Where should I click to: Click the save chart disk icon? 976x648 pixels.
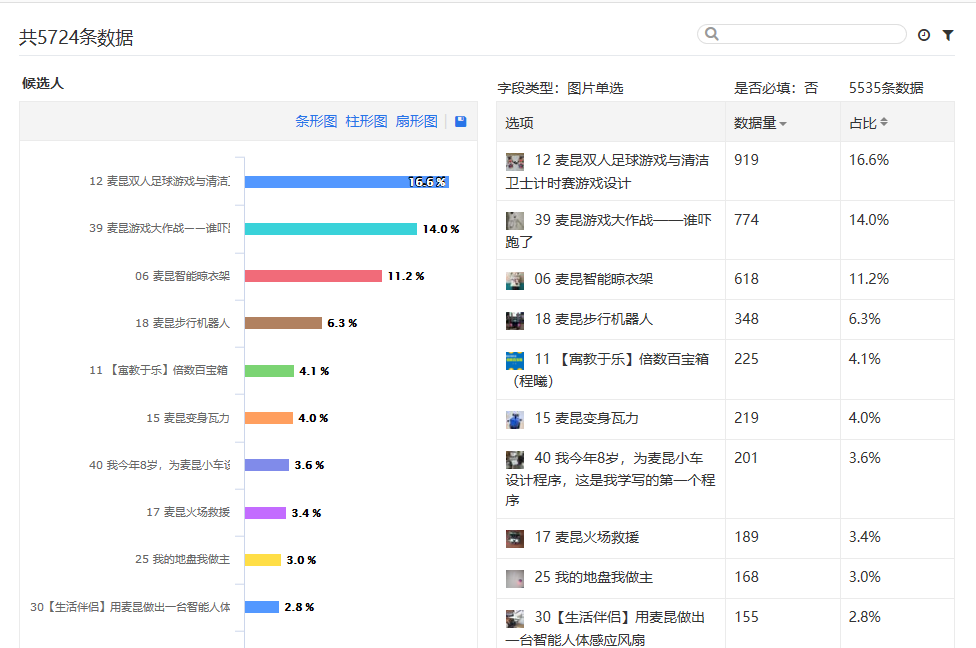coord(461,121)
